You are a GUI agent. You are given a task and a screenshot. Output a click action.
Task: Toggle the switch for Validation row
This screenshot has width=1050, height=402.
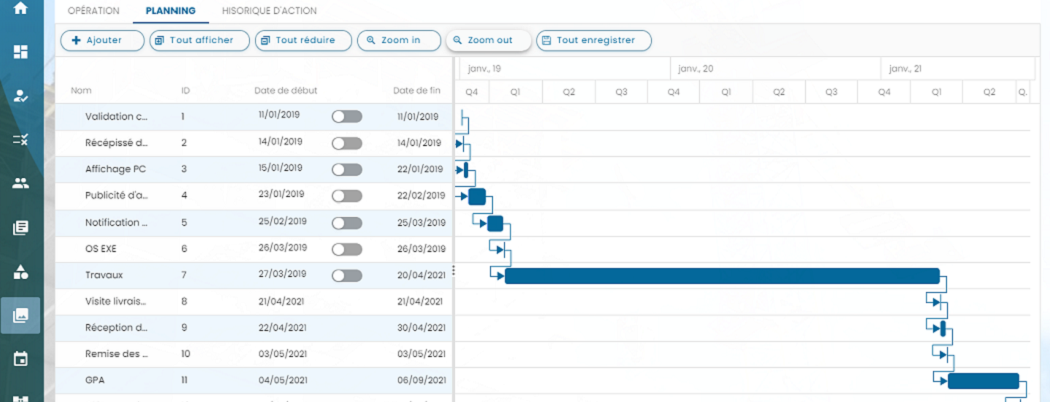point(347,117)
